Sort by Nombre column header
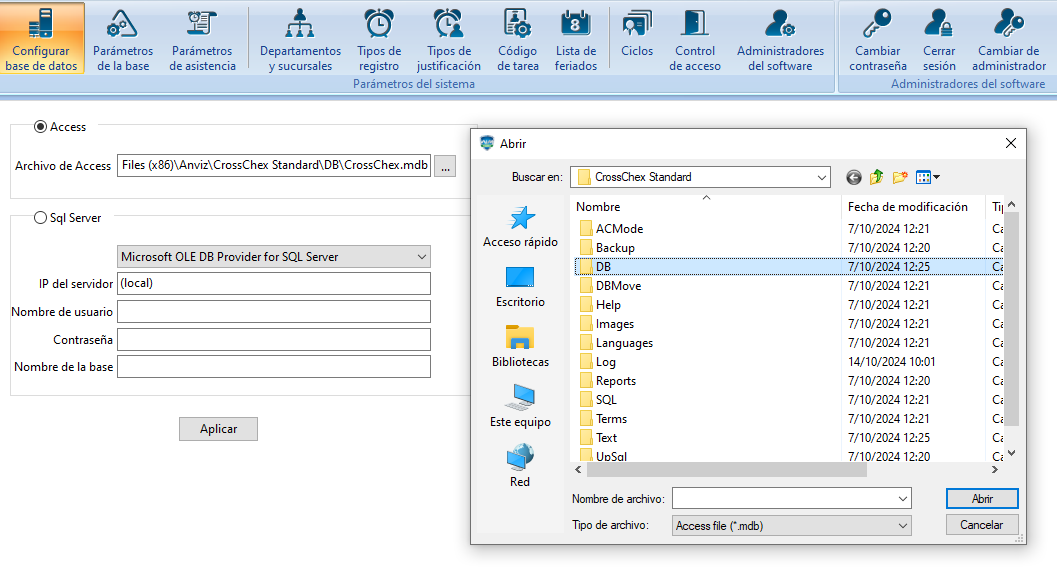 pyautogui.click(x=706, y=207)
